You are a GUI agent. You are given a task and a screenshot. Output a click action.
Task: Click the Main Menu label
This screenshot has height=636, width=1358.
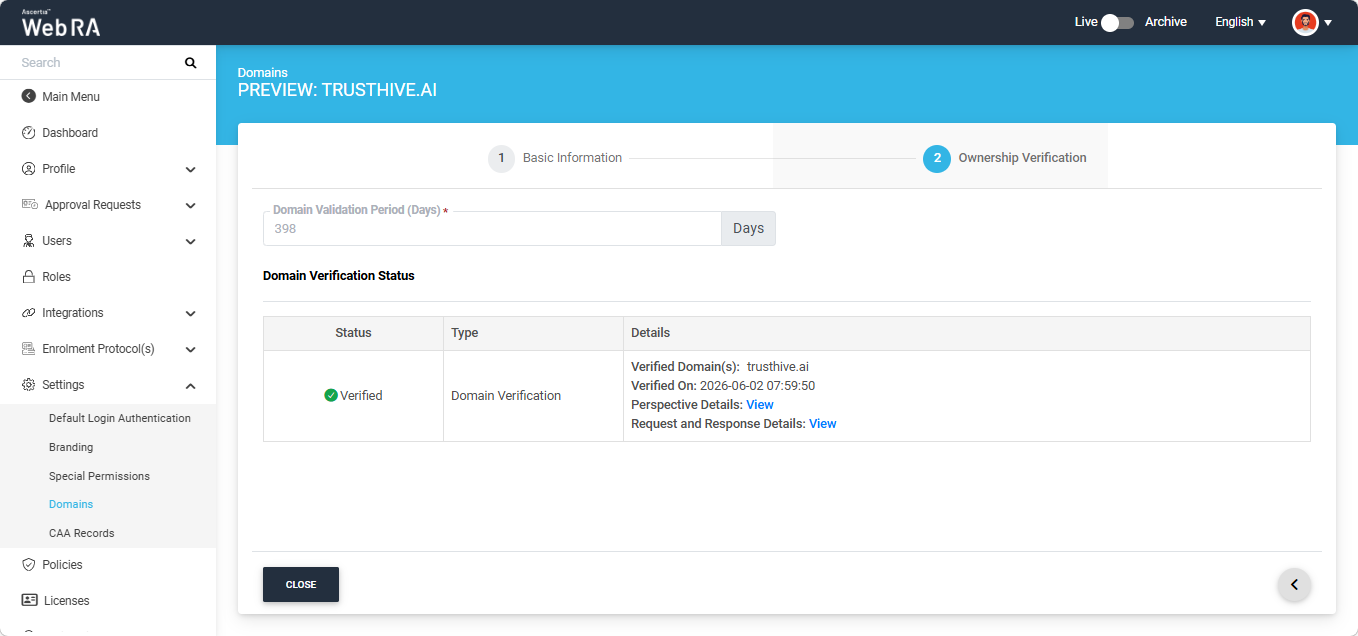(x=71, y=97)
